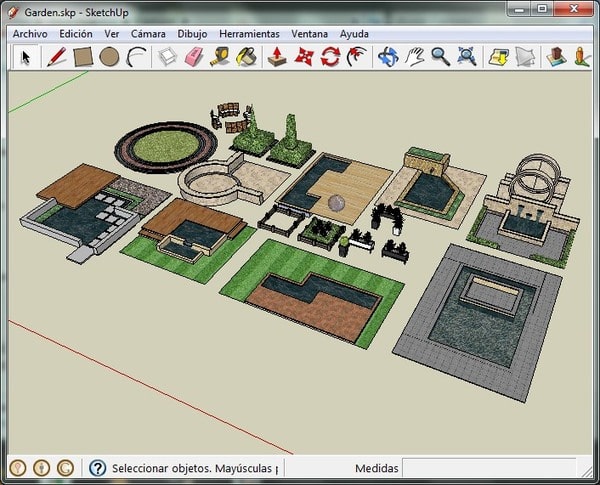Pick the Rectangle drawing tool
Viewport: 600px width, 485px height.
tap(83, 57)
